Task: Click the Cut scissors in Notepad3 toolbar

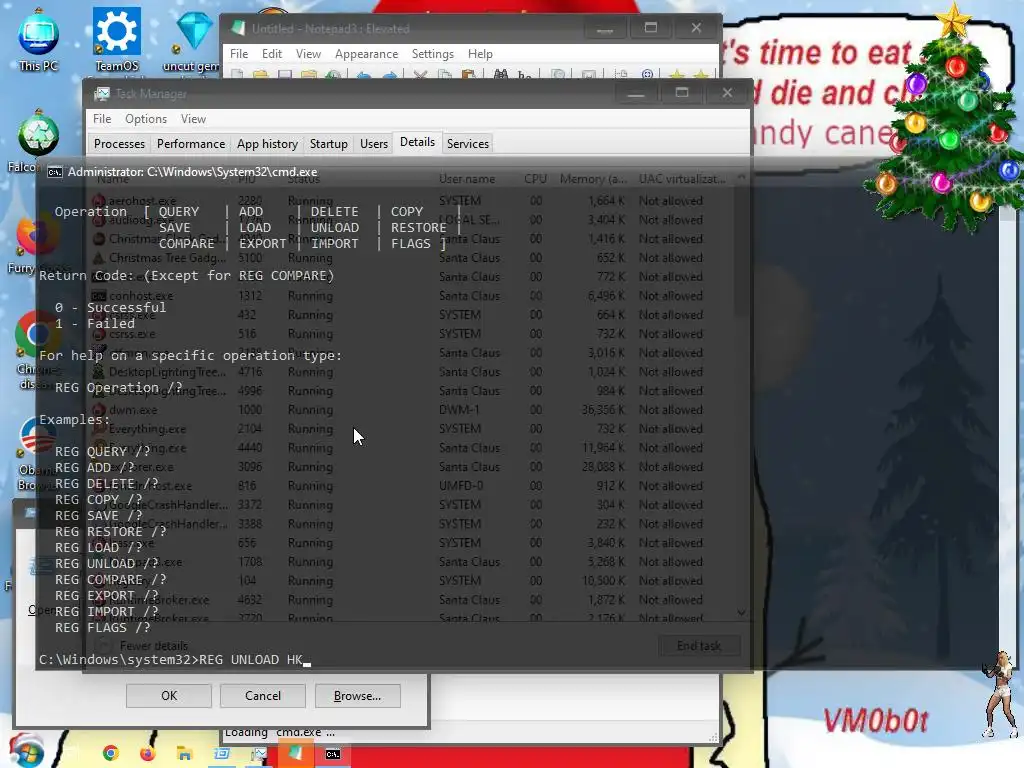Action: click(x=420, y=74)
